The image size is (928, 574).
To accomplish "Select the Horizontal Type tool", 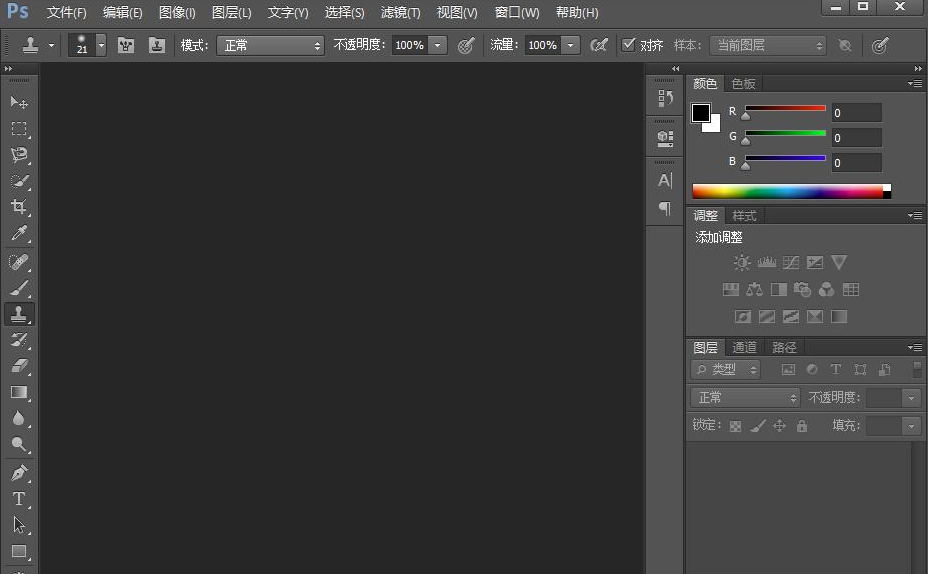I will (19, 498).
